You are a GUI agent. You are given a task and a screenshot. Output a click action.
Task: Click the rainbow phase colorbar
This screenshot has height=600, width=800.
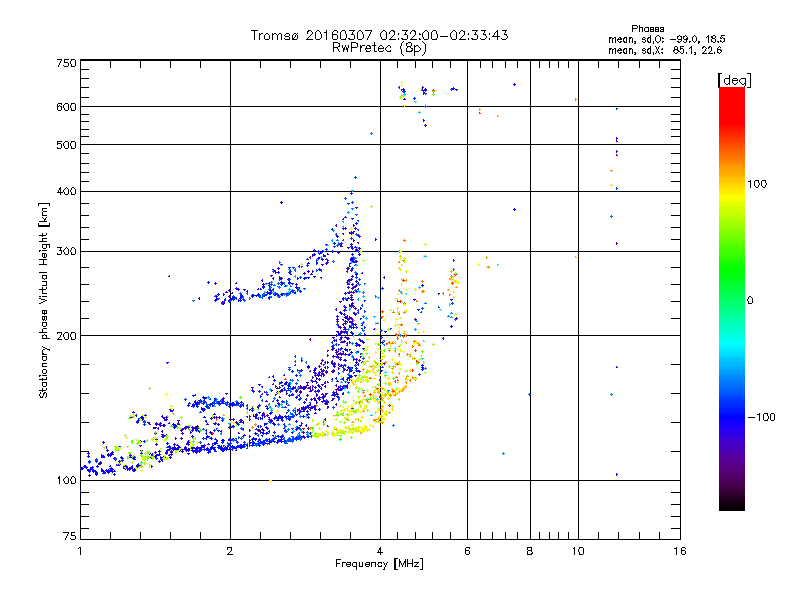point(732,298)
